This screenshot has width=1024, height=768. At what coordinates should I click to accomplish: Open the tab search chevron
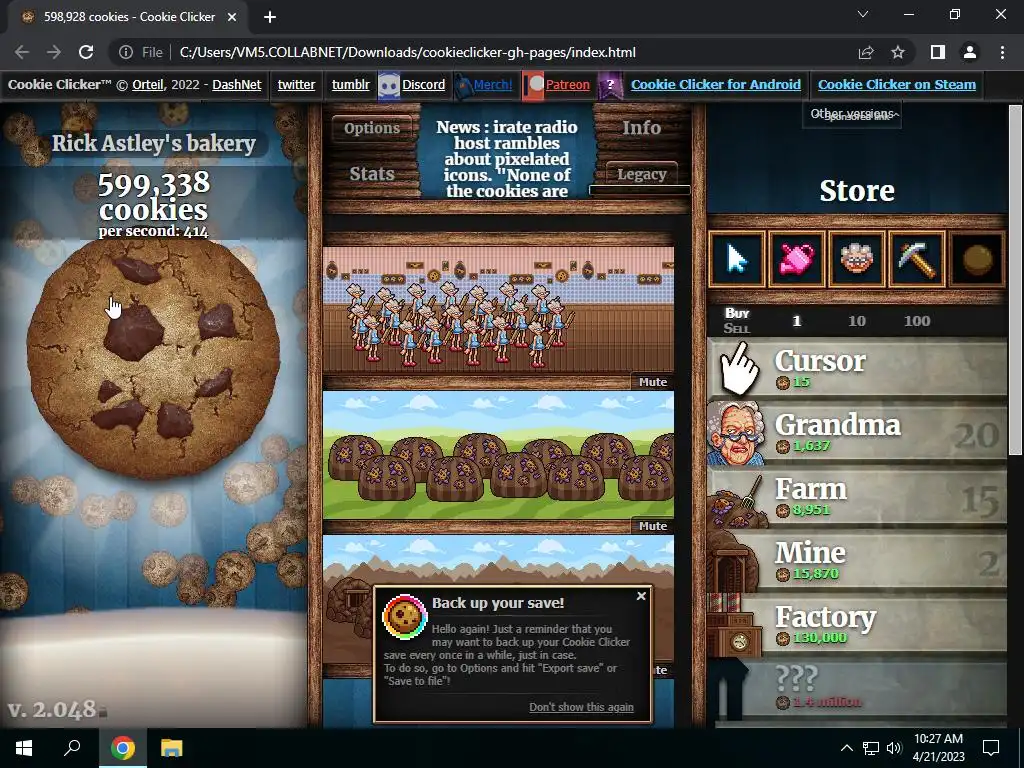pyautogui.click(x=863, y=14)
